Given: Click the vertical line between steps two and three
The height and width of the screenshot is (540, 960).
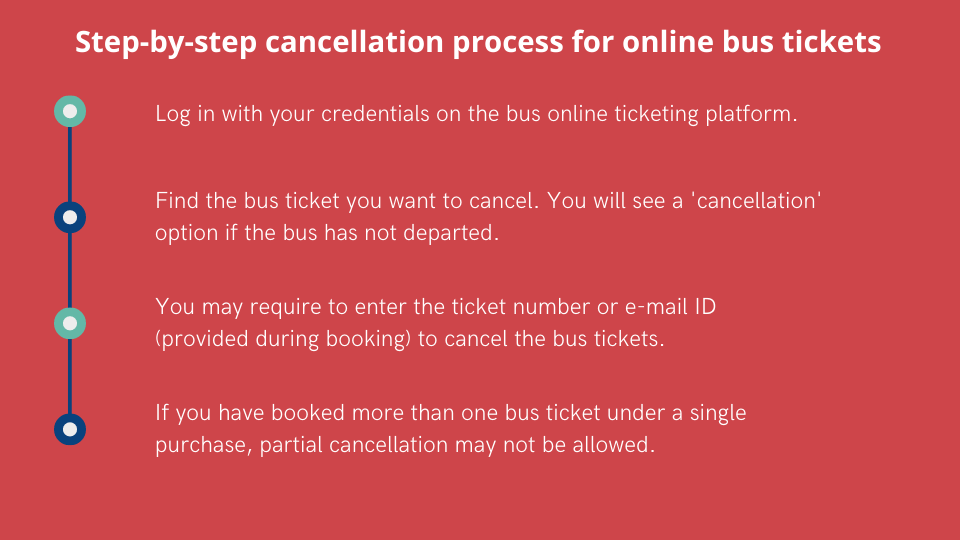Looking at the screenshot, I should click(x=70, y=270).
